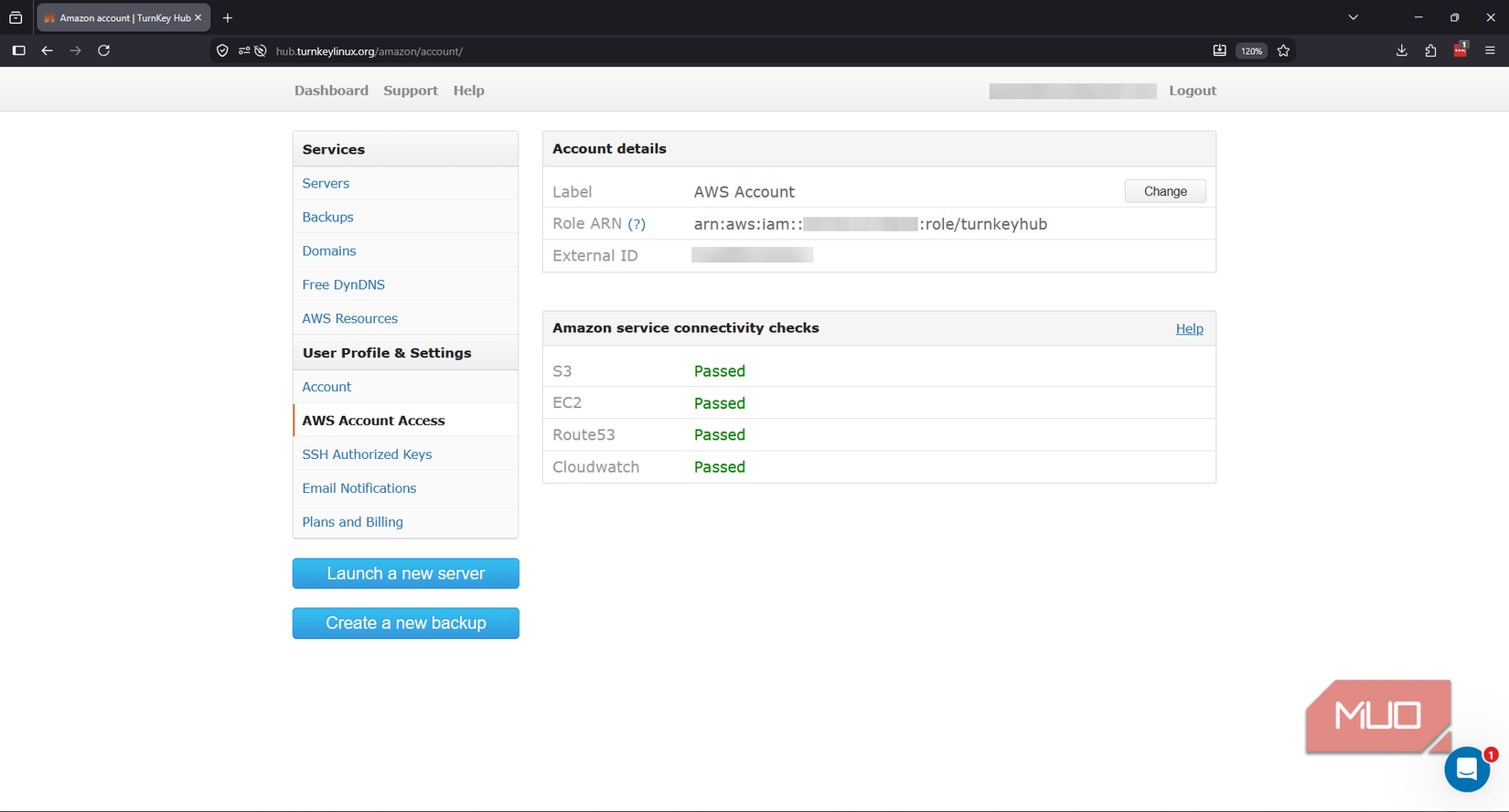Viewport: 1509px width, 812px height.
Task: Reload the page with the refresh icon
Action: tap(104, 50)
